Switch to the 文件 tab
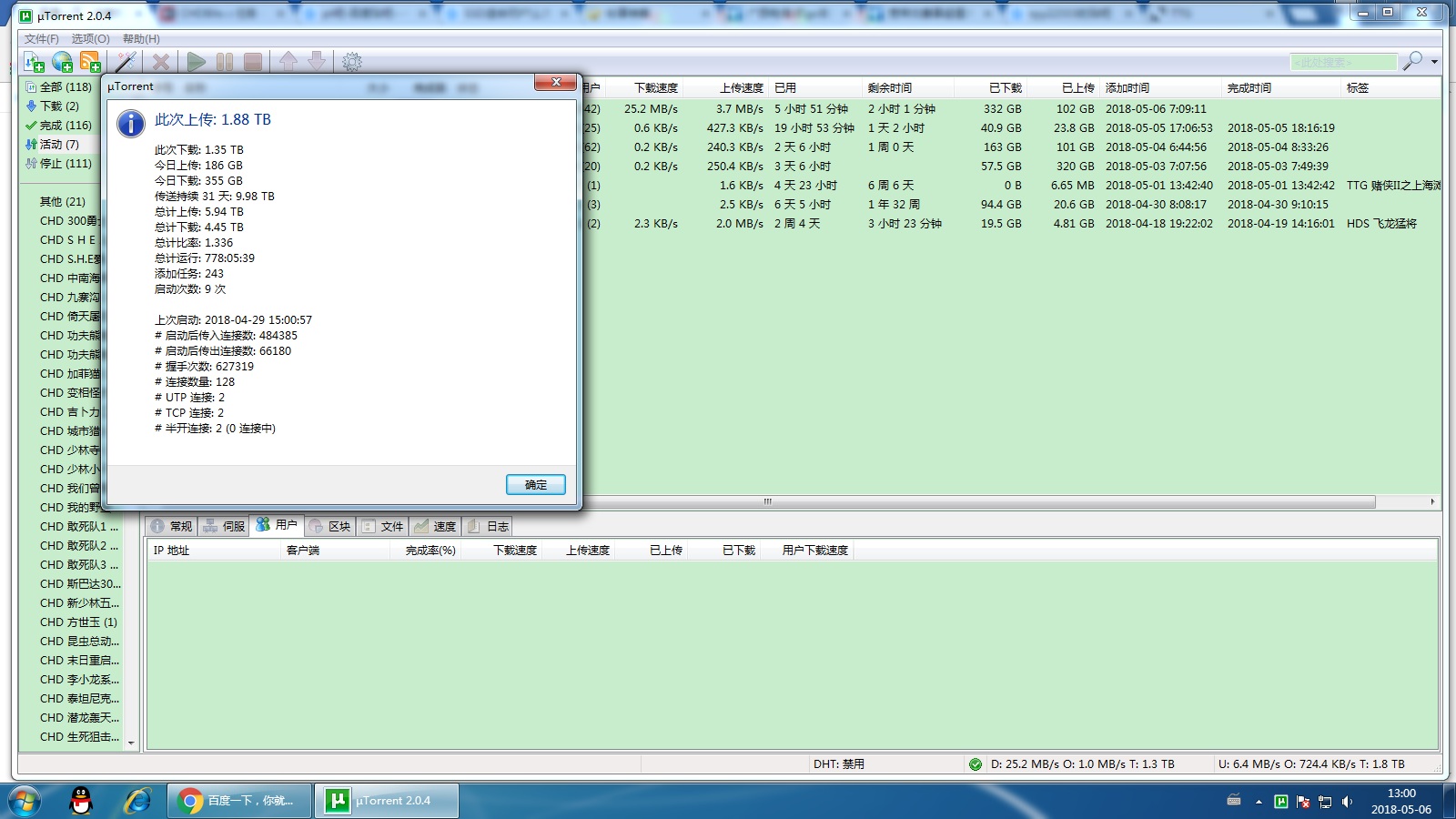 pyautogui.click(x=383, y=526)
